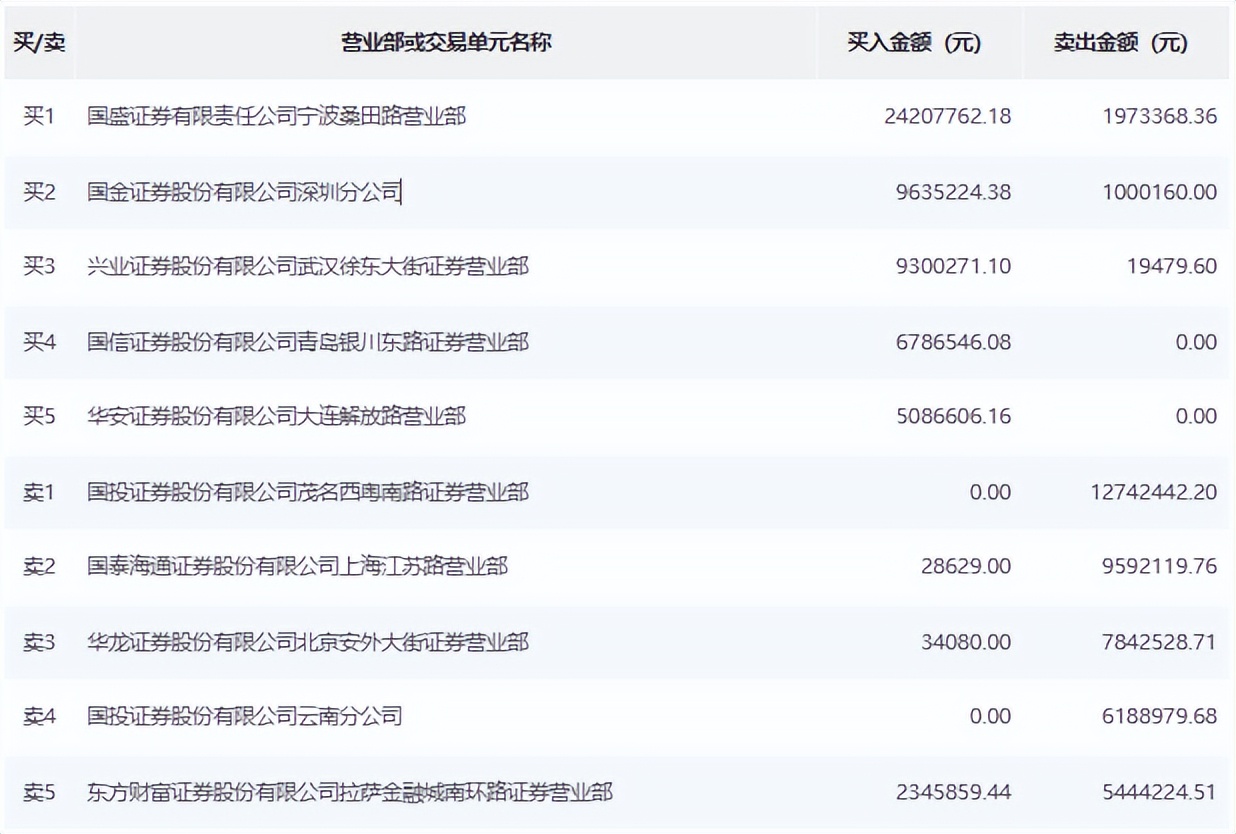
Task: Click the 0.00 sell amount in 买5 row
Action: 1196,416
